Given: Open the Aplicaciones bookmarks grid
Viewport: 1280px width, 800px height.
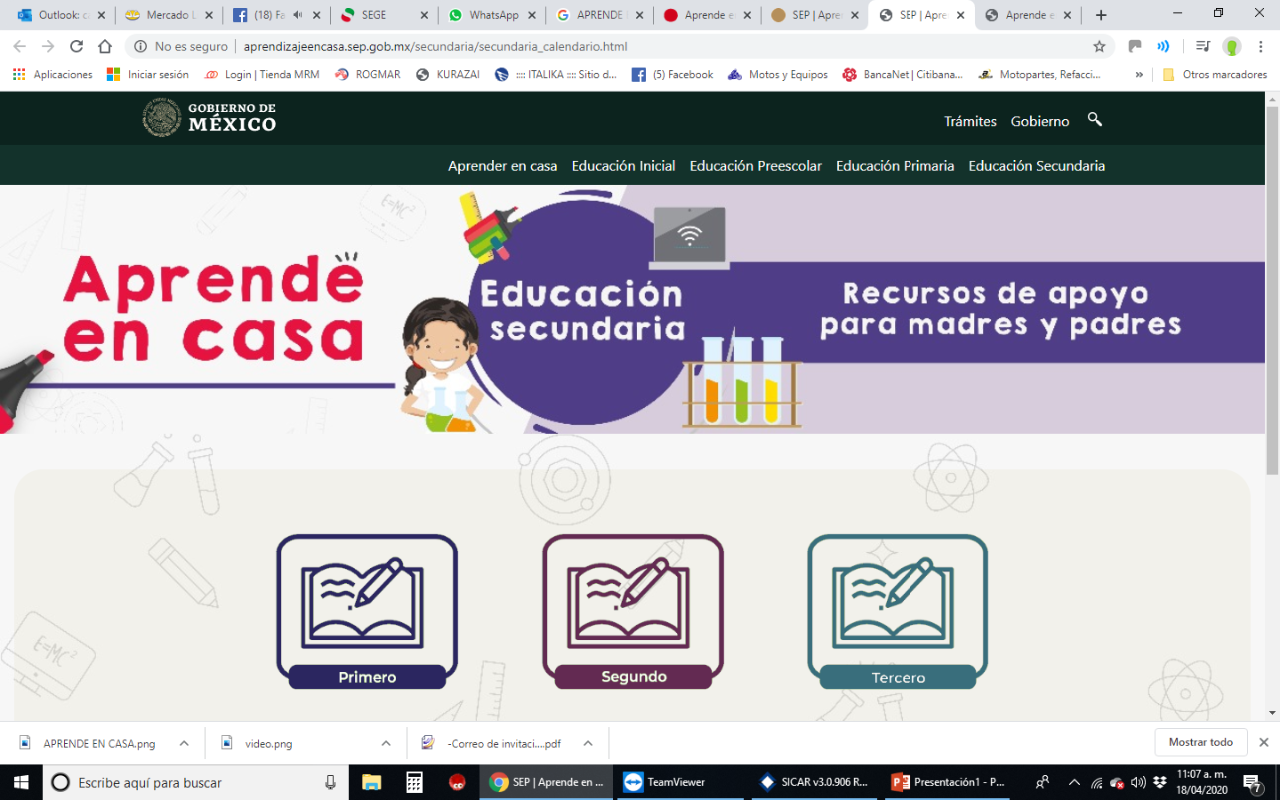Looking at the screenshot, I should click(52, 74).
